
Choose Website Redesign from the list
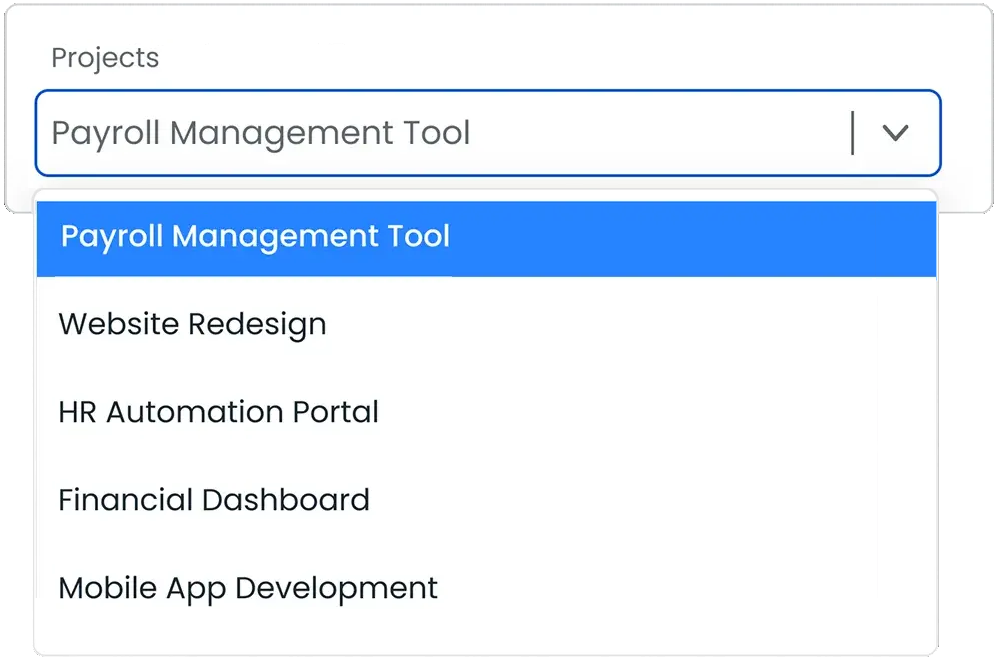pyautogui.click(x=487, y=324)
